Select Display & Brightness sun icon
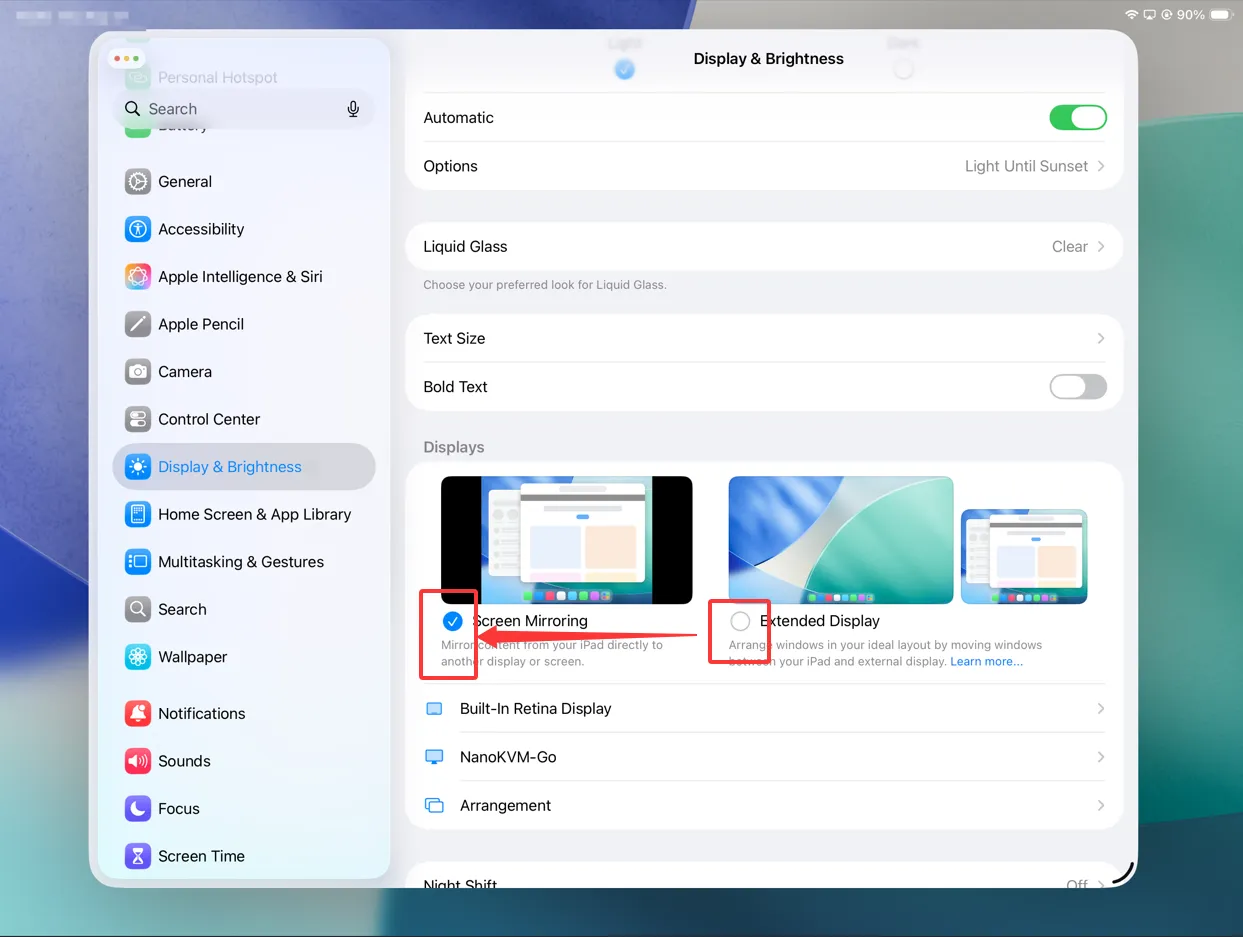1243x937 pixels. click(138, 466)
